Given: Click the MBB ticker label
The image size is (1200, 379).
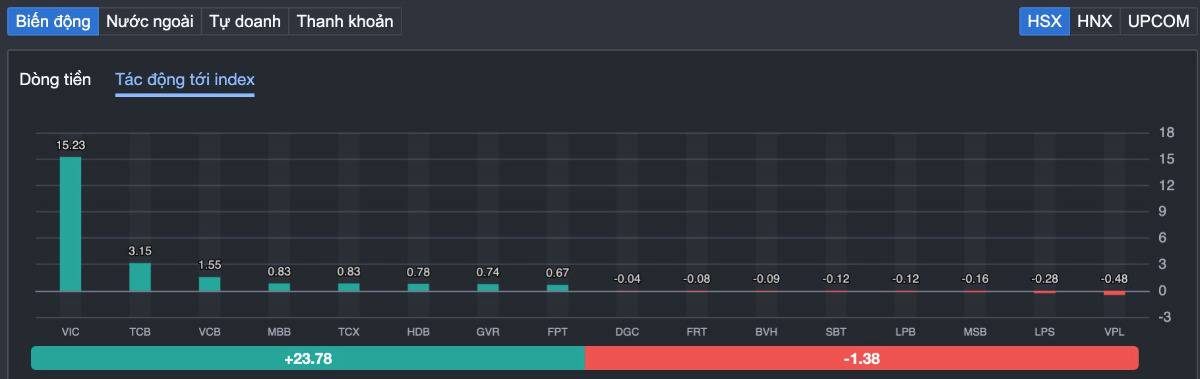Looking at the screenshot, I should coord(279,331).
